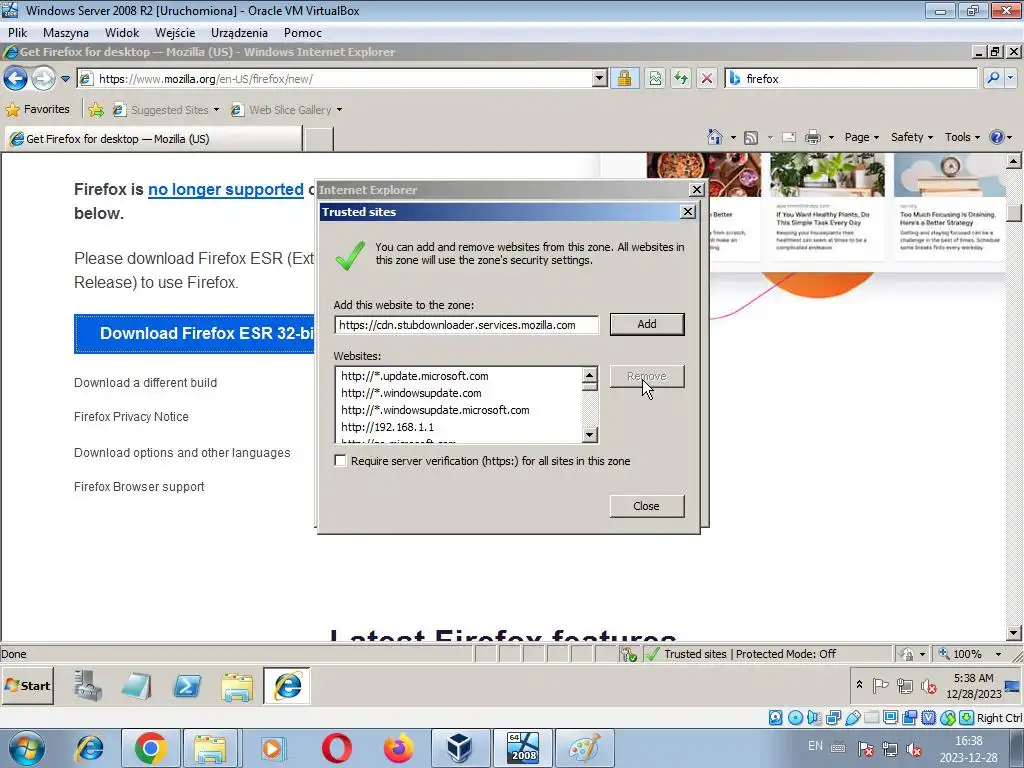Open VirtualBox Maszyna menu
1024x768 pixels.
pyautogui.click(x=65, y=33)
